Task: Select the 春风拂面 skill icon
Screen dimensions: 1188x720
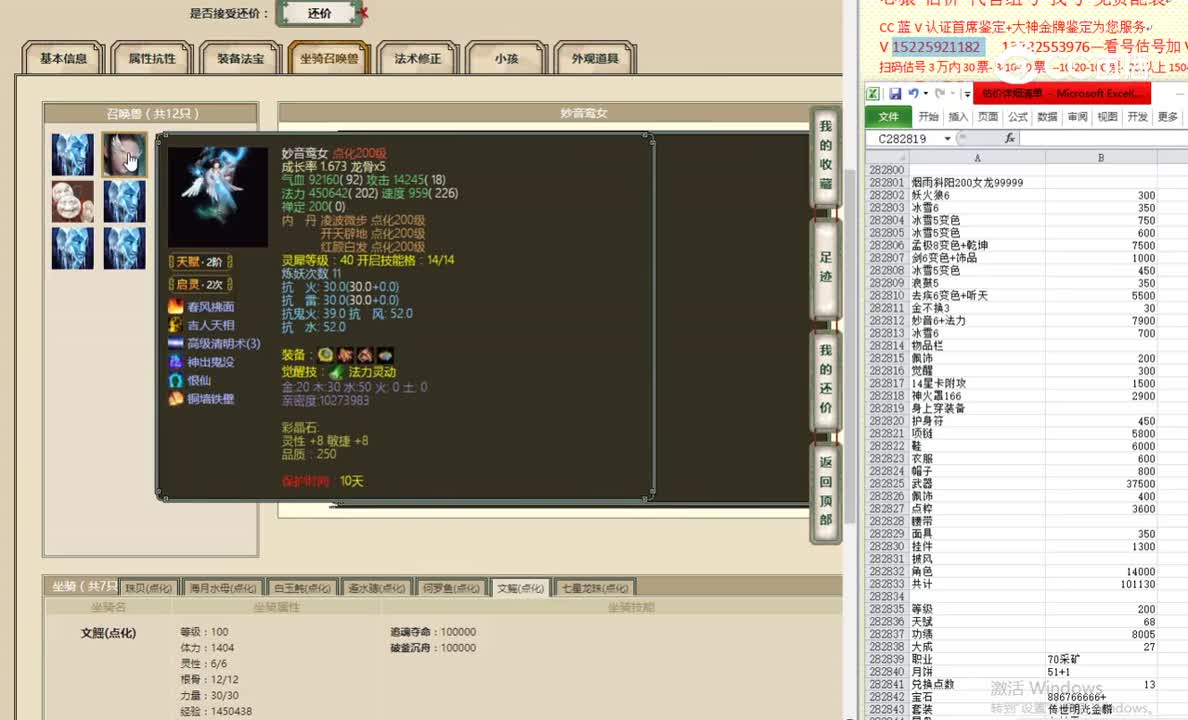Action: [x=176, y=306]
